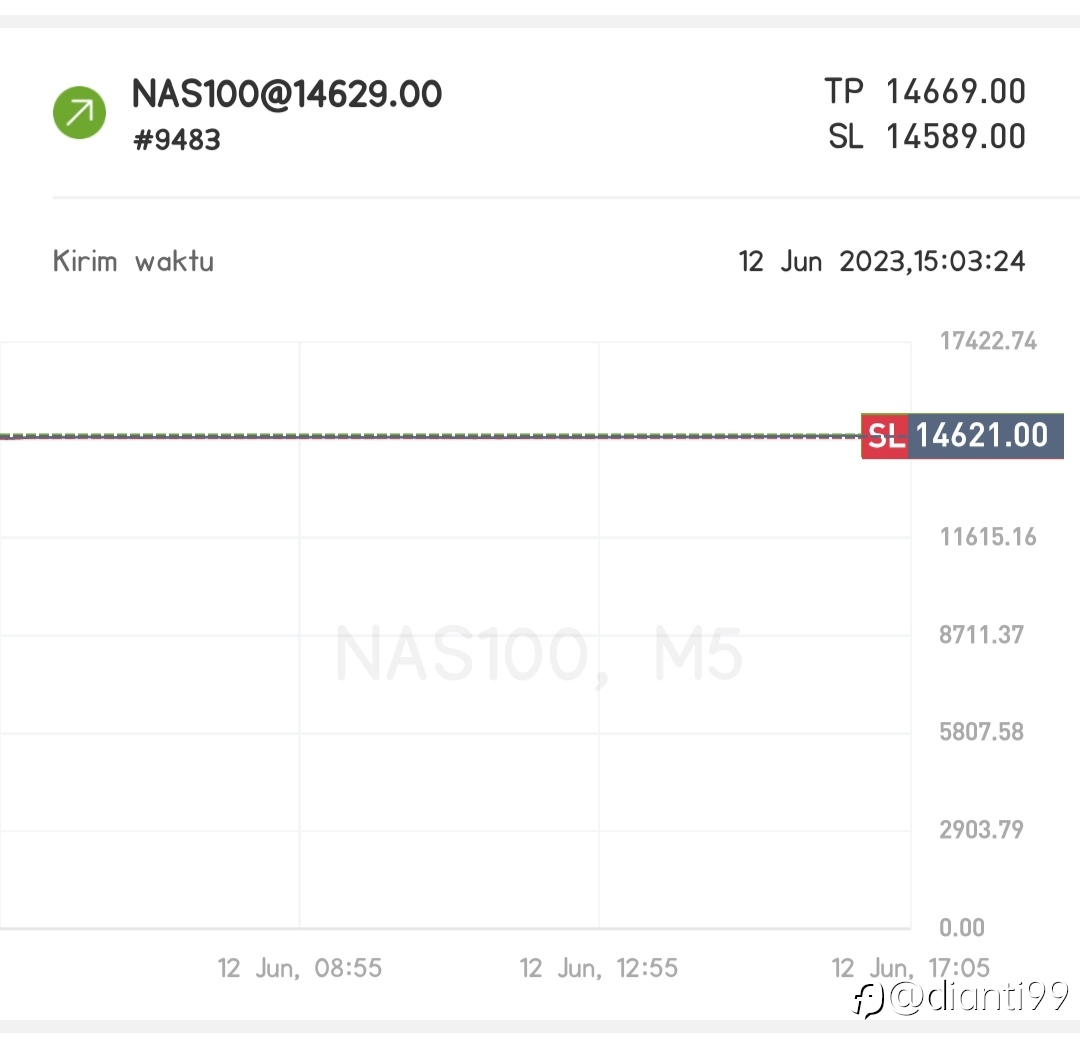Screen dimensions: 1080x1054
Task: Tap the 12 Jun, 08:55 time label
Action: (300, 969)
